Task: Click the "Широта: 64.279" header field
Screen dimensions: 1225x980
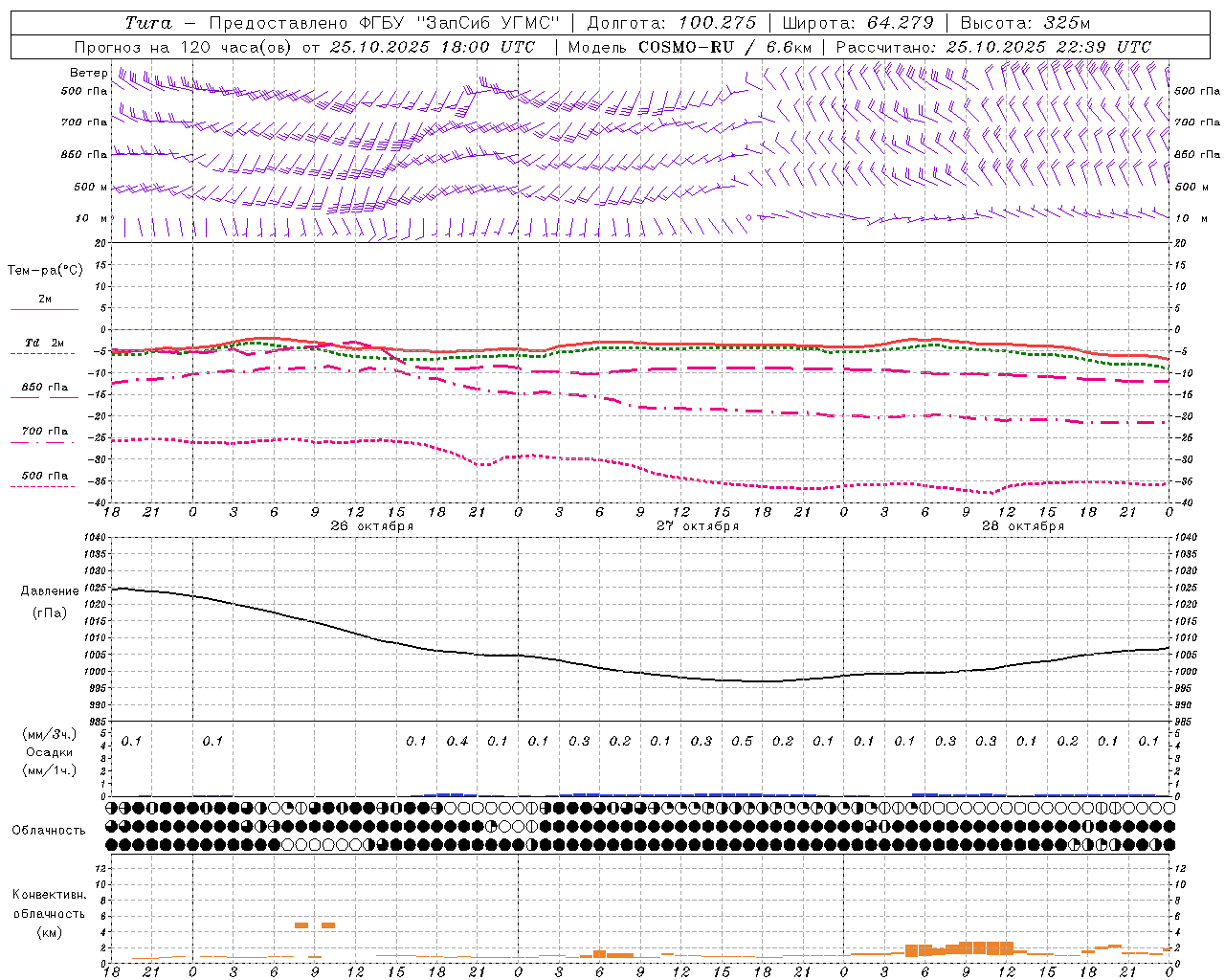Action: 857,23
